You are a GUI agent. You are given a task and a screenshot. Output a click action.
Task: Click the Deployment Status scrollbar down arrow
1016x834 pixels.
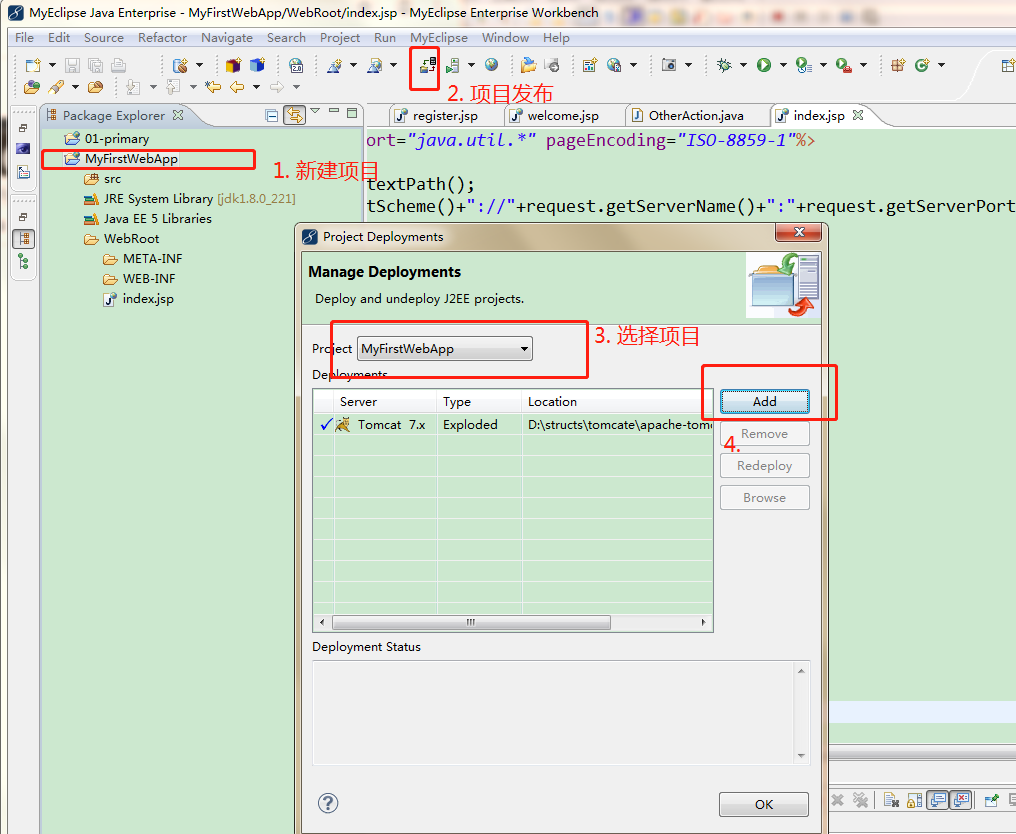point(802,756)
